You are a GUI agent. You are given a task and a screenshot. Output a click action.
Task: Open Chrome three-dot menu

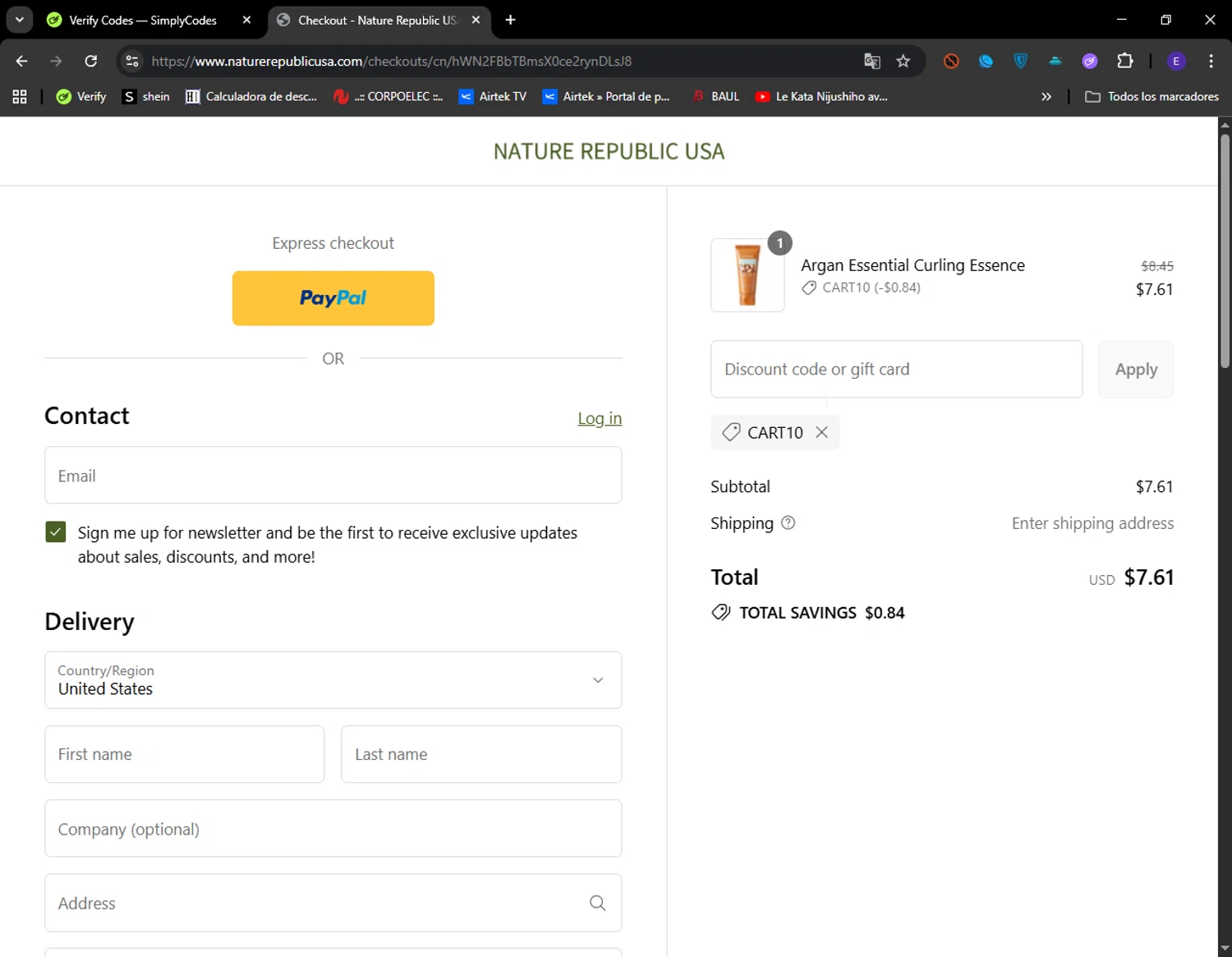pos(1211,61)
